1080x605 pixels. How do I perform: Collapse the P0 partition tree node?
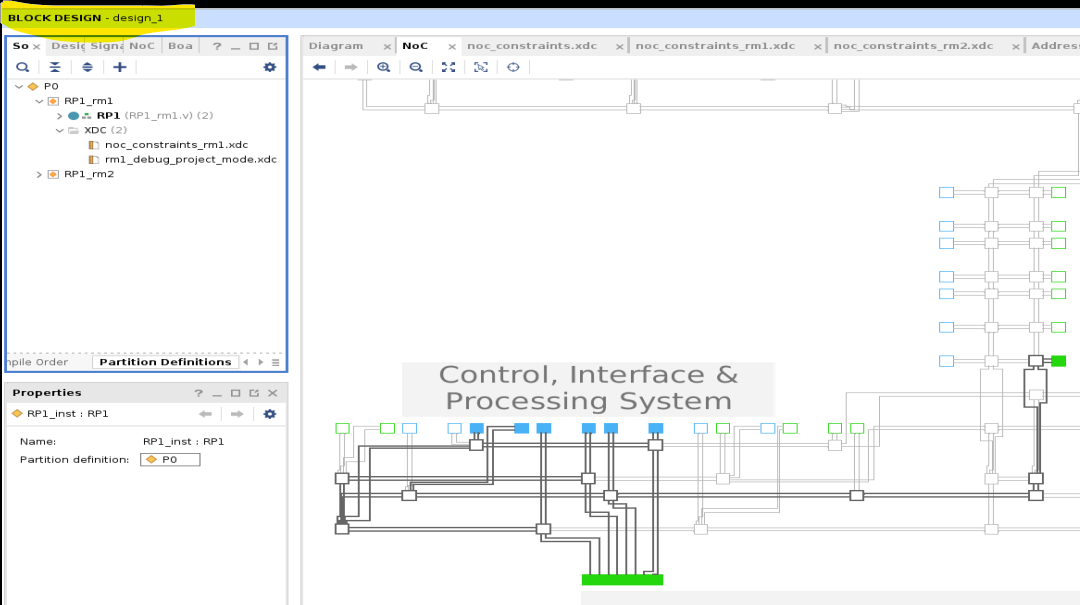[x=19, y=86]
